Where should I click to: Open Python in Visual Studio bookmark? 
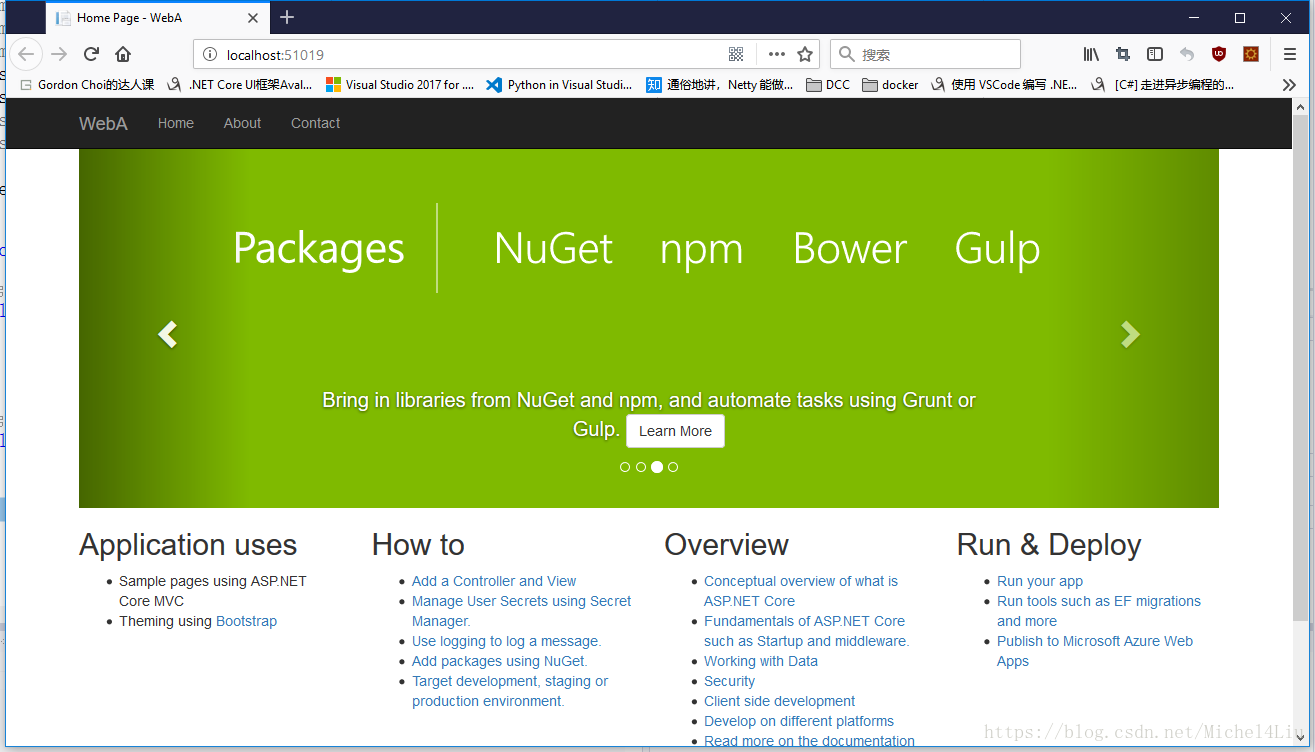[x=560, y=85]
